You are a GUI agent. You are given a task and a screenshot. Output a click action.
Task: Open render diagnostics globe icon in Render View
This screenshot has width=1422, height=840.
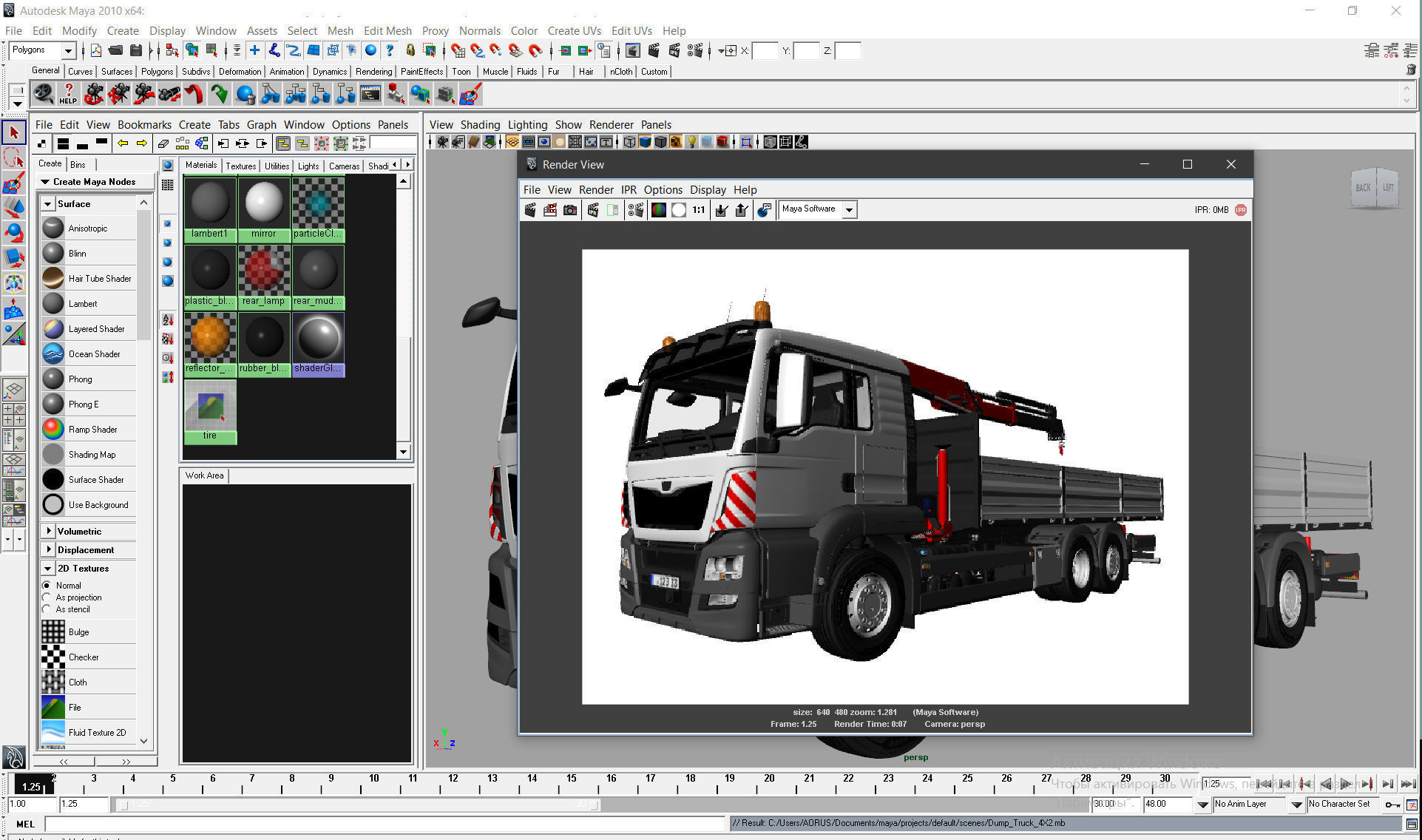[x=764, y=210]
